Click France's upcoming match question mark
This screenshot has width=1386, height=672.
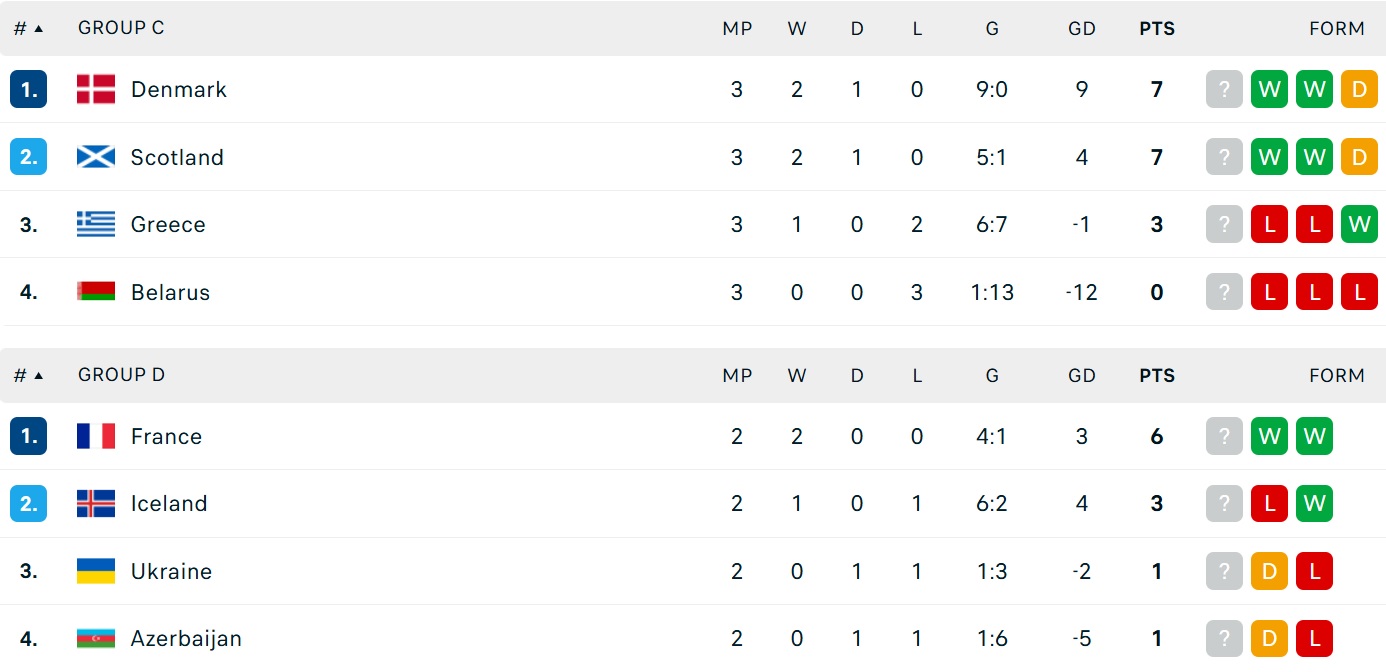(x=1224, y=436)
